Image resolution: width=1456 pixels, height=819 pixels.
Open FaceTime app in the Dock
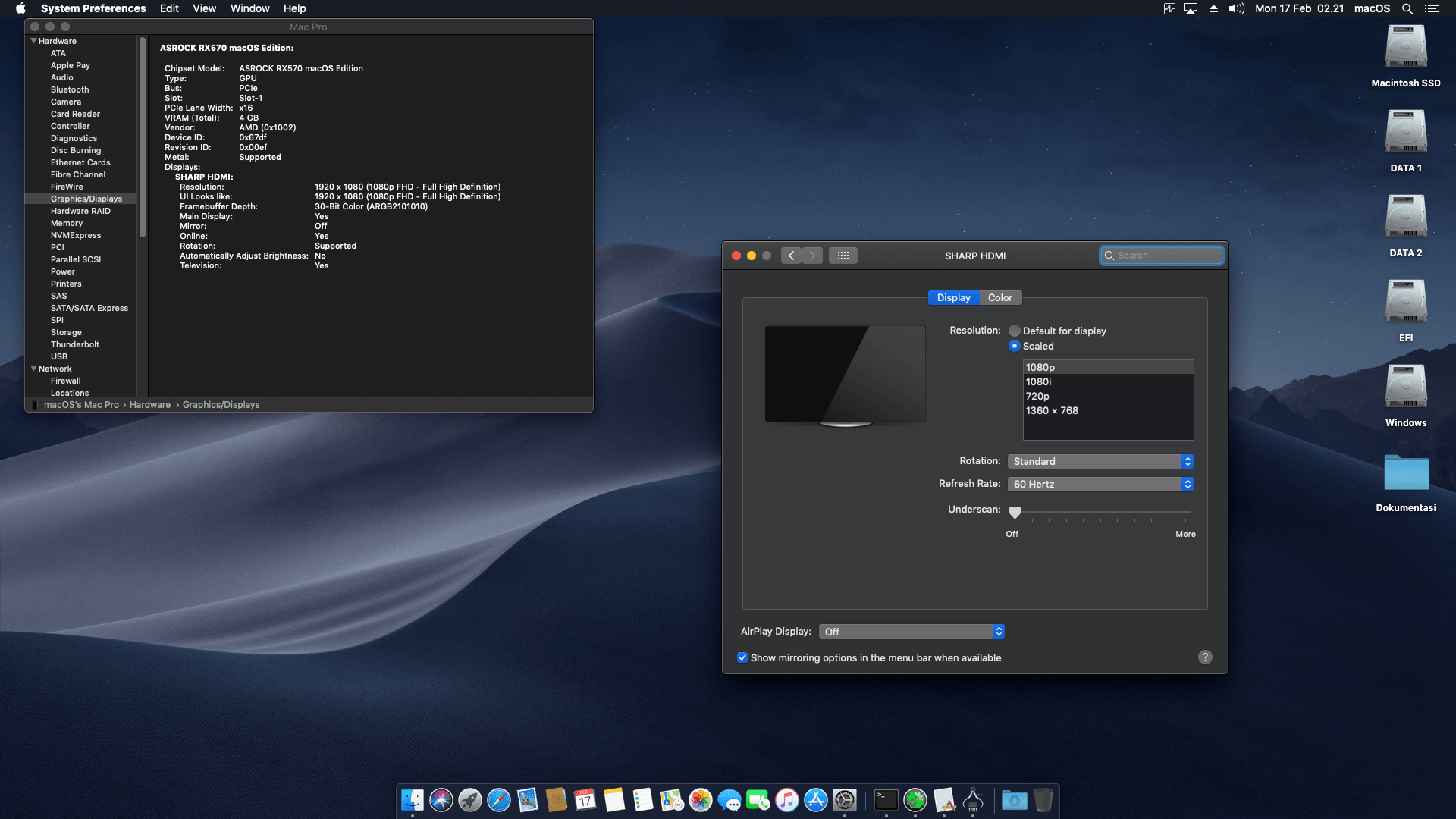(758, 800)
